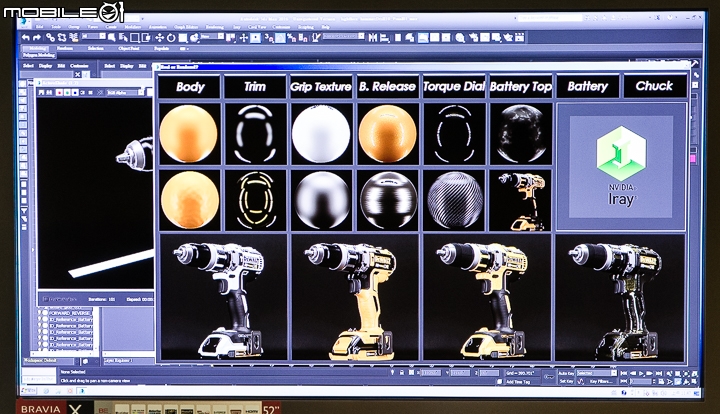Activate the Select and Scale tool
The image size is (720, 414).
[x=182, y=38]
